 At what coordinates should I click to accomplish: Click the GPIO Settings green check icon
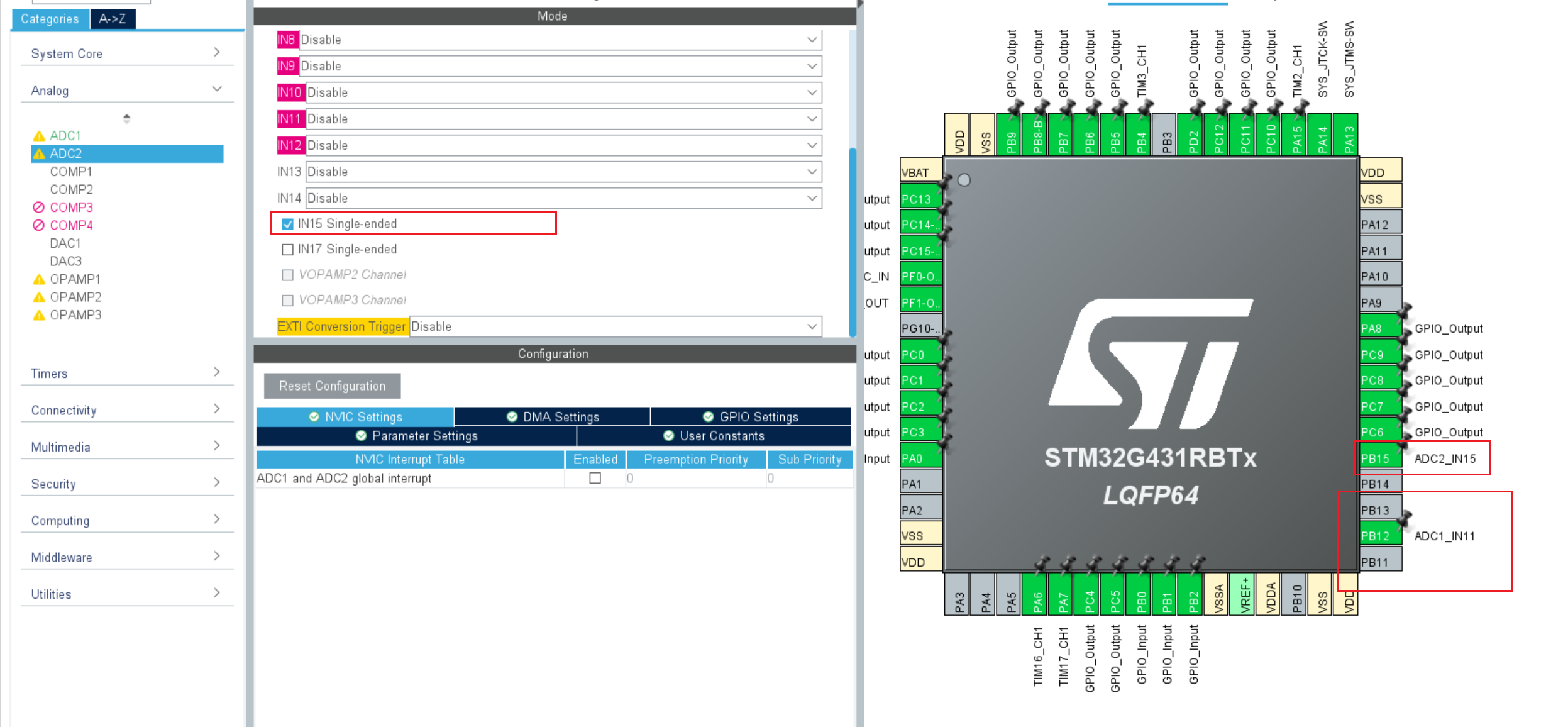[x=708, y=417]
